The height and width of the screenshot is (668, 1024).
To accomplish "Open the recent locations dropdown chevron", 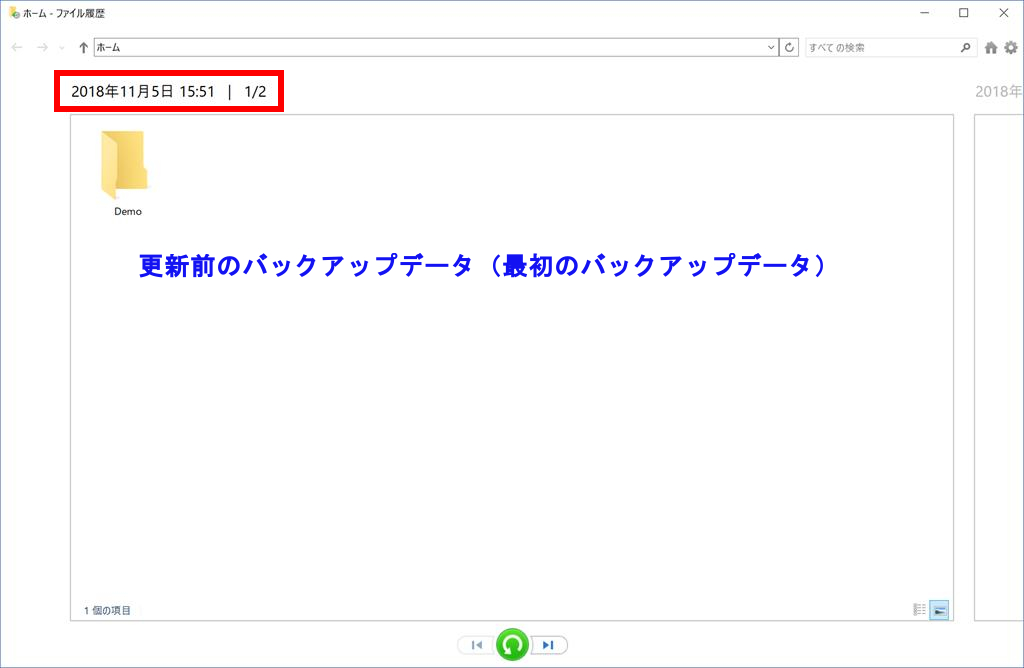I will 62,48.
